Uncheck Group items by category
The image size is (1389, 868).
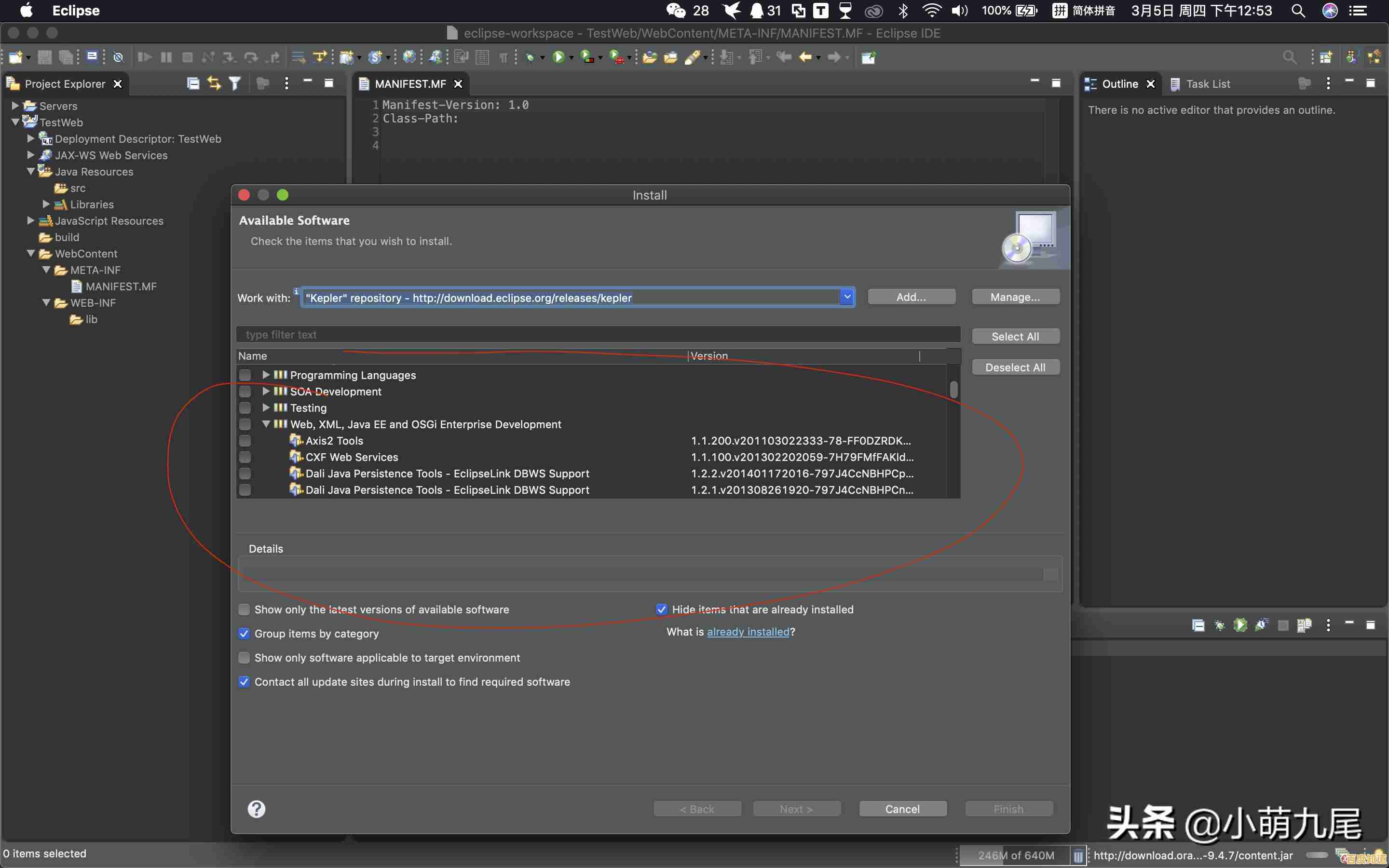coord(245,633)
